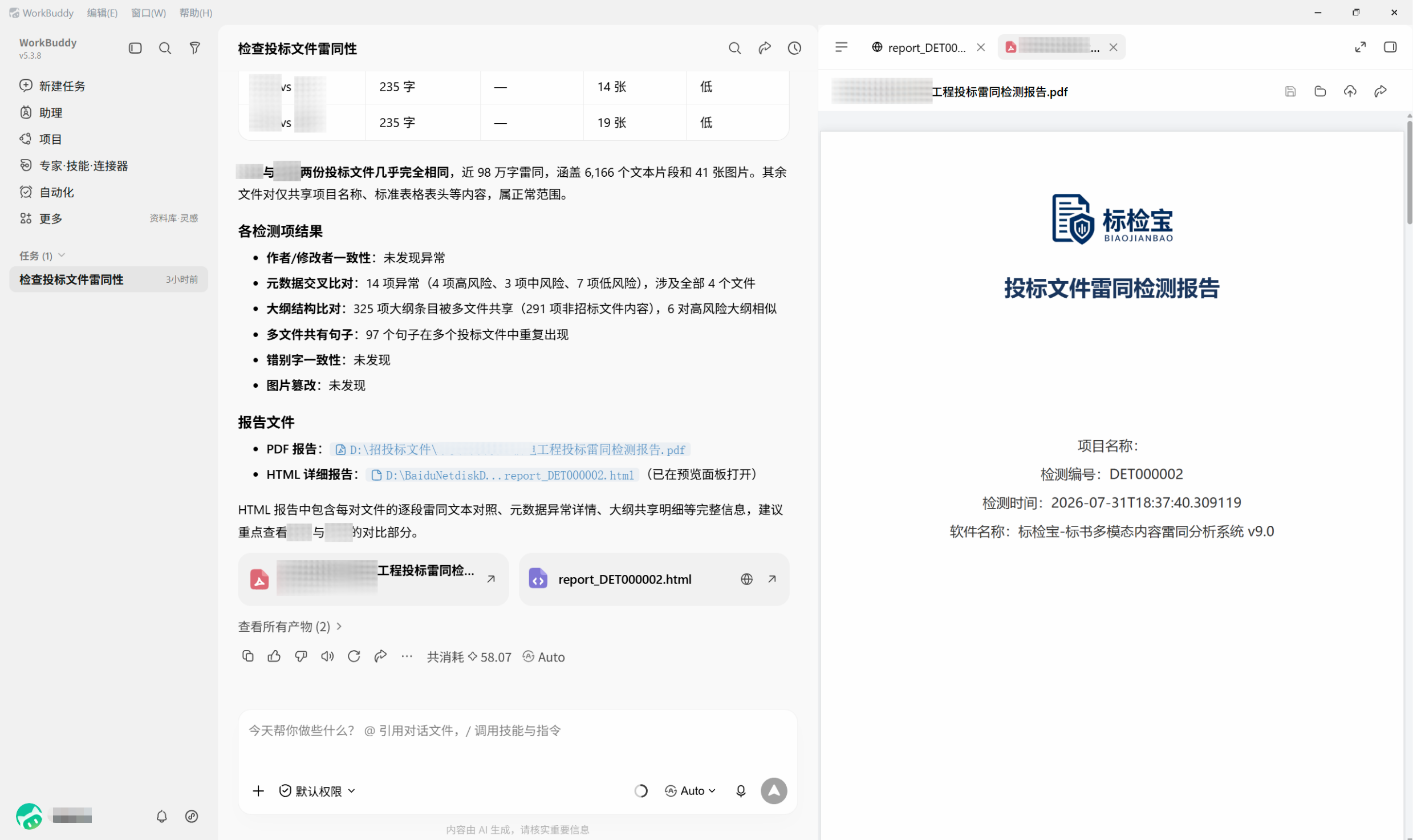Image resolution: width=1413 pixels, height=840 pixels.
Task: Create a new task via 新建任务
Action: pyautogui.click(x=108, y=86)
